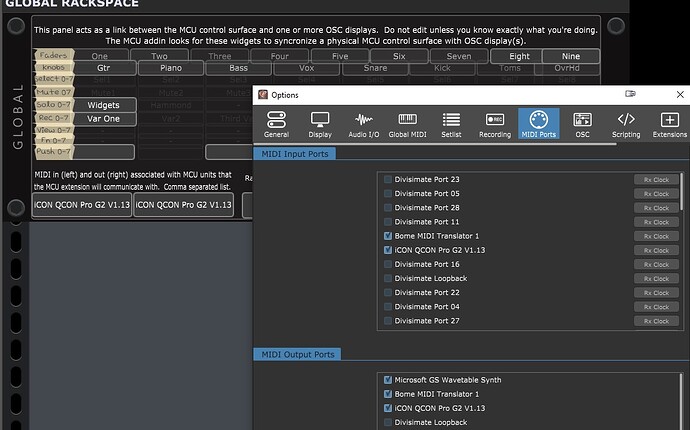Click the Kick knob label widget

[442, 68]
